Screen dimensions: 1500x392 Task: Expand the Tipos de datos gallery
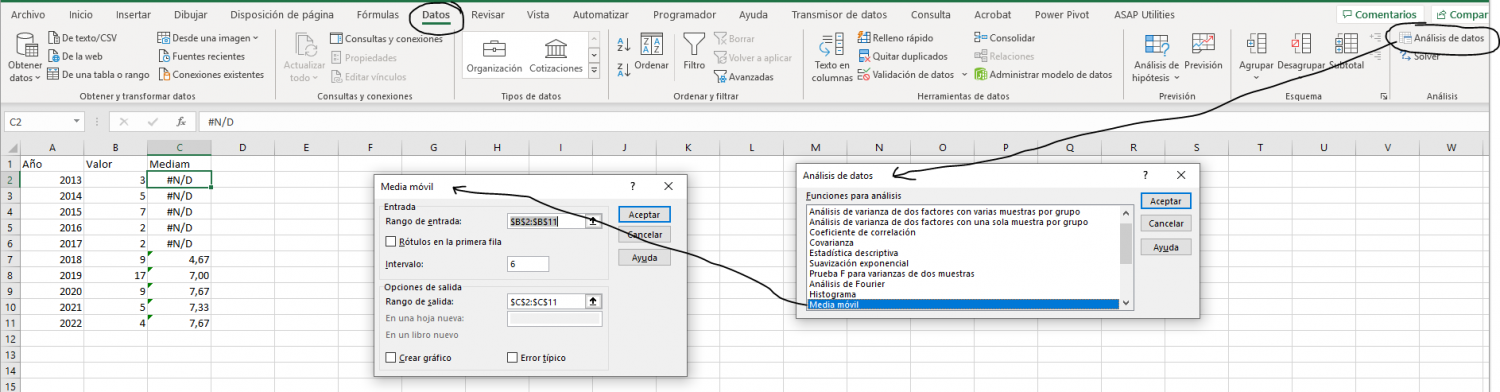[594, 71]
